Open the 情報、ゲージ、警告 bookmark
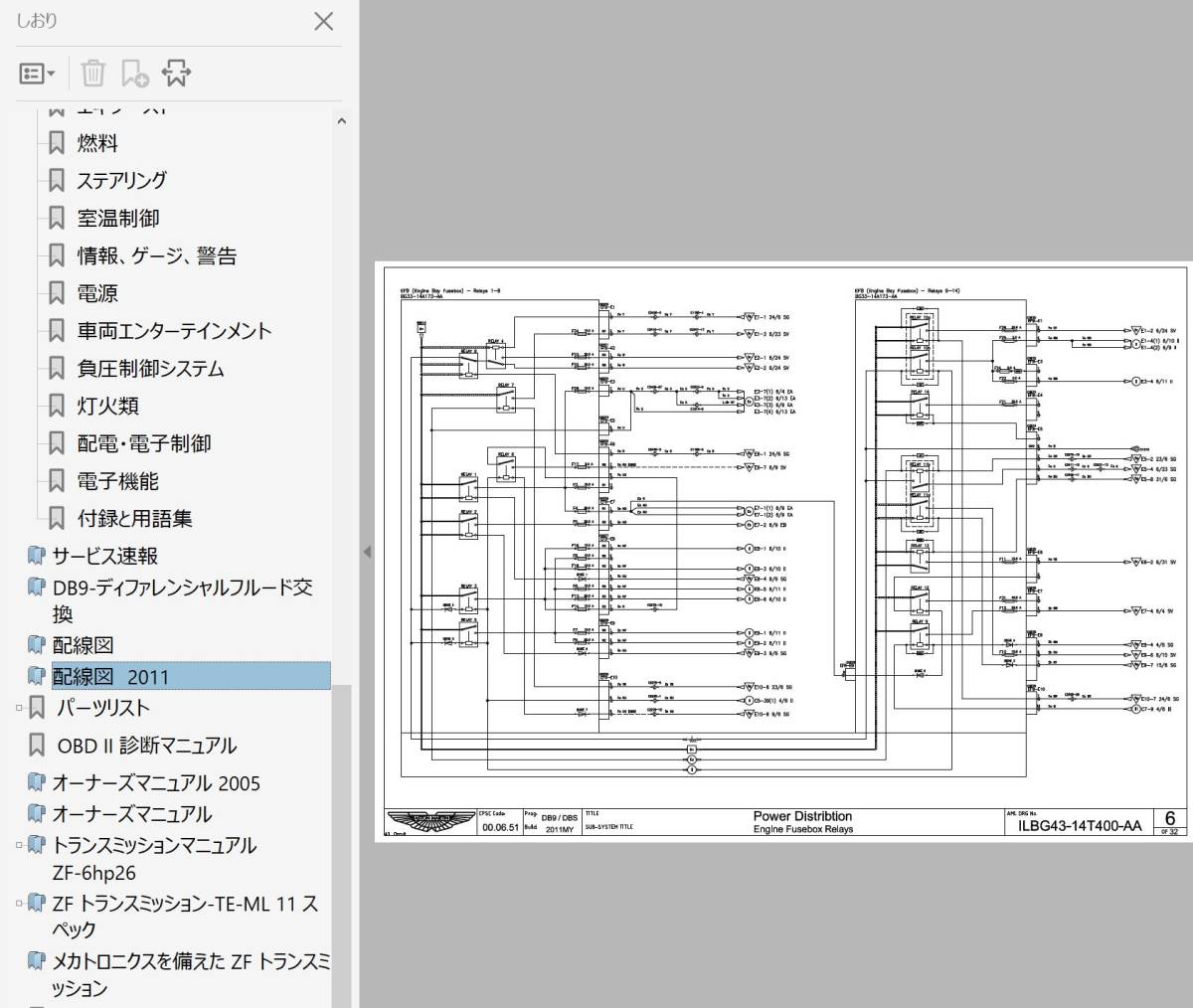The width and height of the screenshot is (1193, 1008). coord(157,256)
